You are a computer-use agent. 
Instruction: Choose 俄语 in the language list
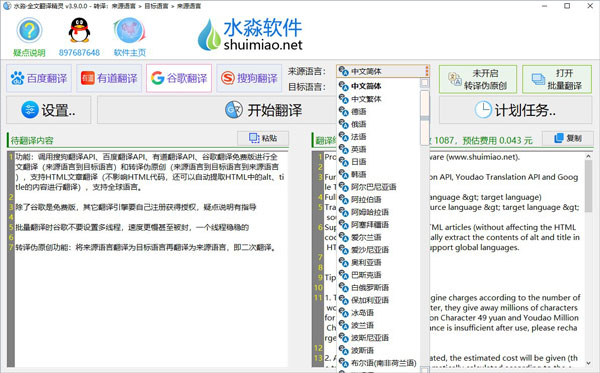coord(378,124)
